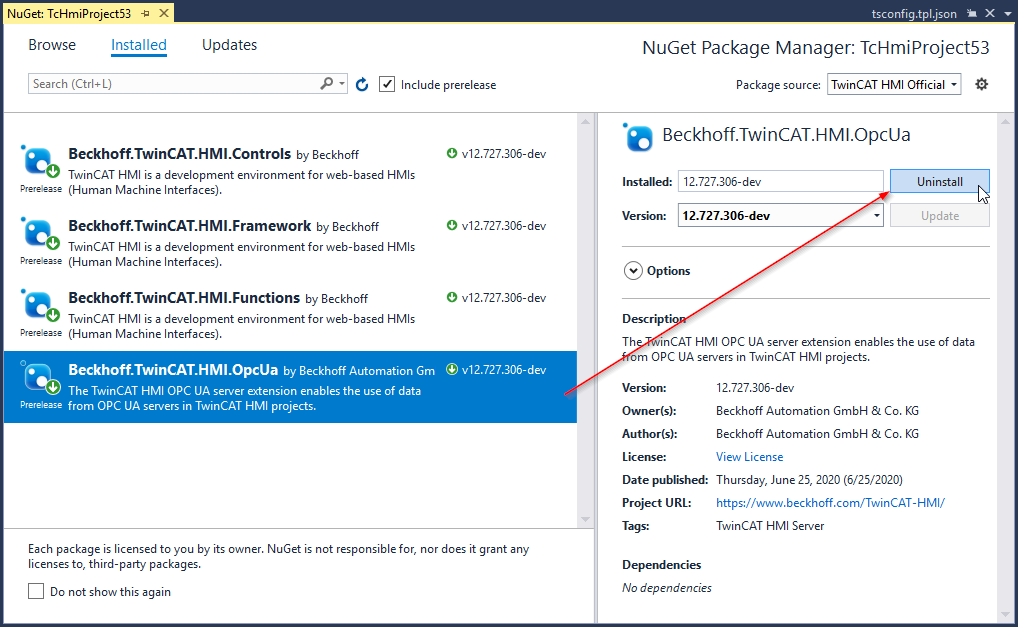Click Beckhoff.TwinCAT.HMI.Controls package icon

coord(40,162)
